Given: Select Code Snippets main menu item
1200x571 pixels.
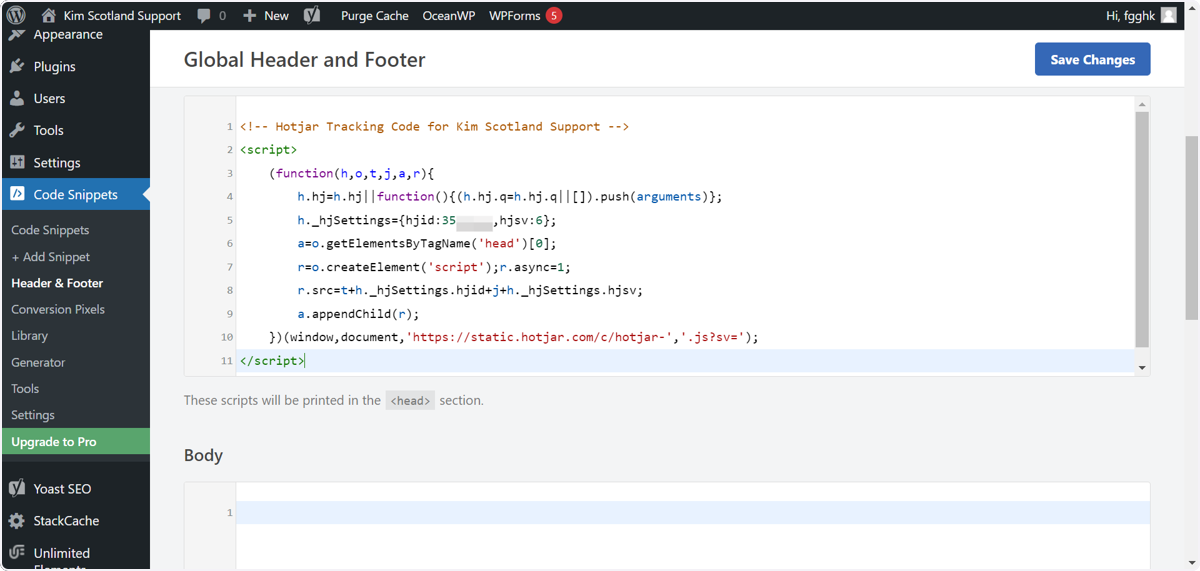Looking at the screenshot, I should 75,194.
